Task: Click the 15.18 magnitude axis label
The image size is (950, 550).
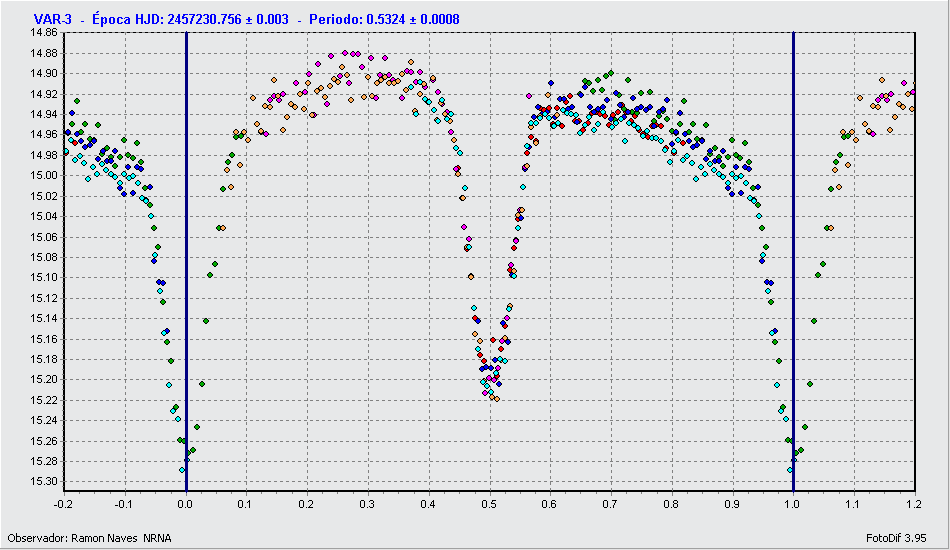Action: (x=44, y=359)
